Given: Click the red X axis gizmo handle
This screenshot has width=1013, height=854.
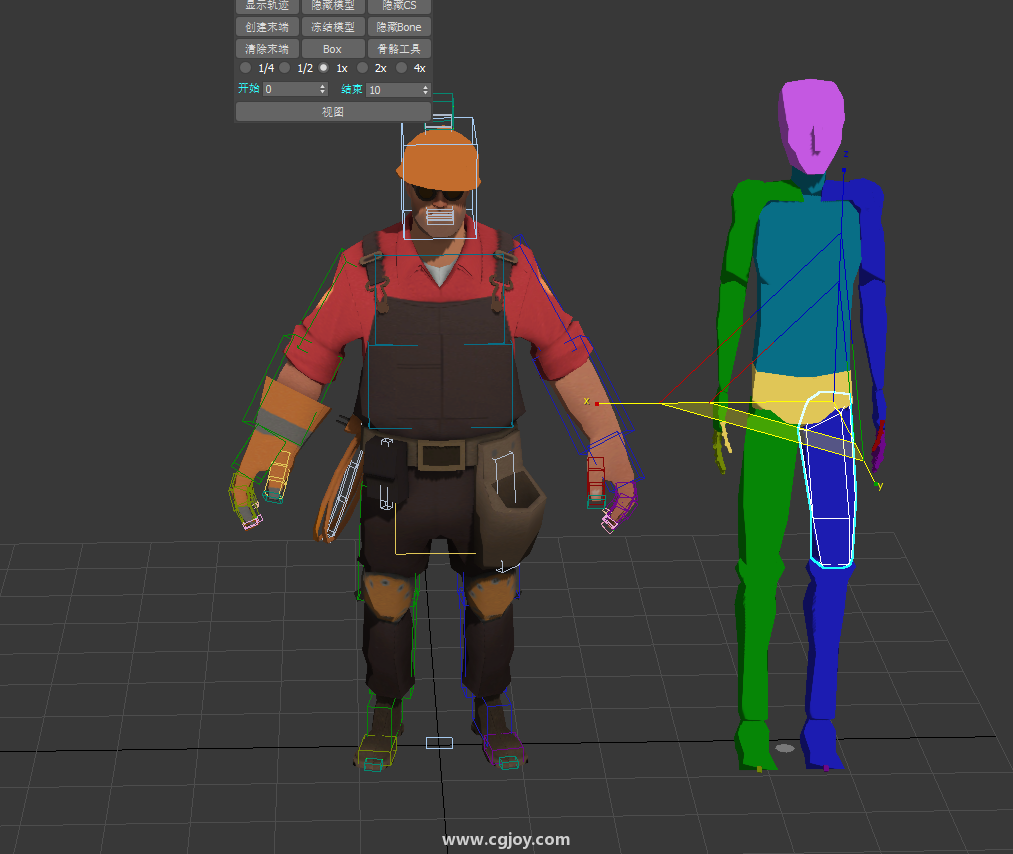Looking at the screenshot, I should [597, 404].
